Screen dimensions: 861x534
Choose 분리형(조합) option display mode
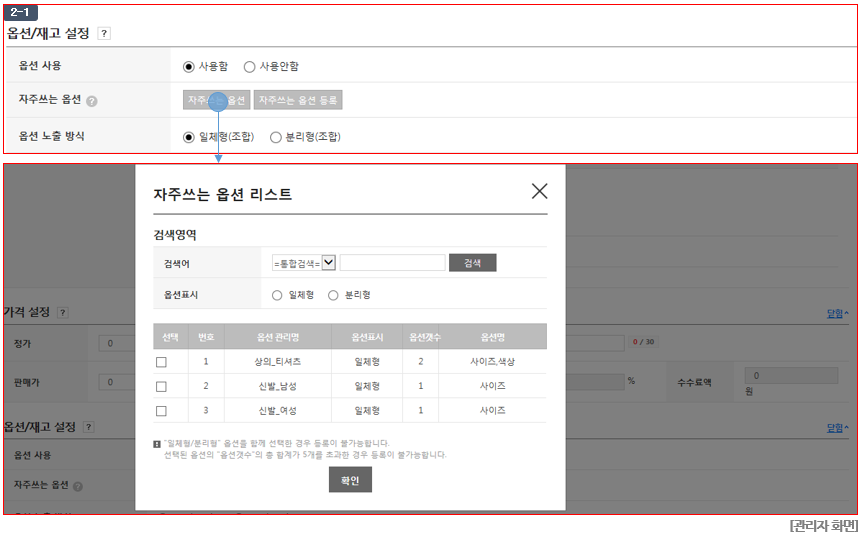(276, 137)
